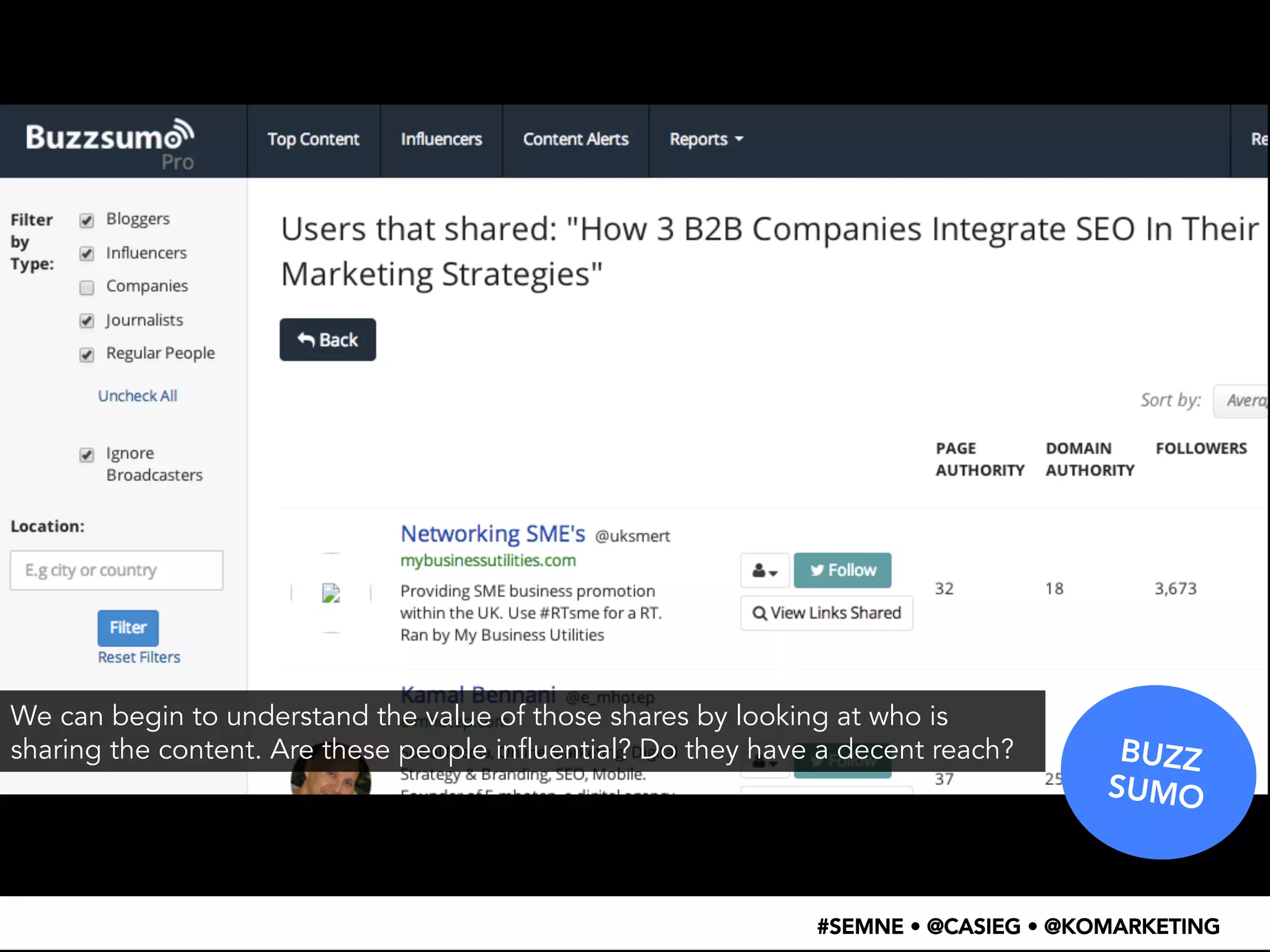The width and height of the screenshot is (1270, 952).
Task: View Links Shared by Networking SME's
Action: click(x=827, y=613)
